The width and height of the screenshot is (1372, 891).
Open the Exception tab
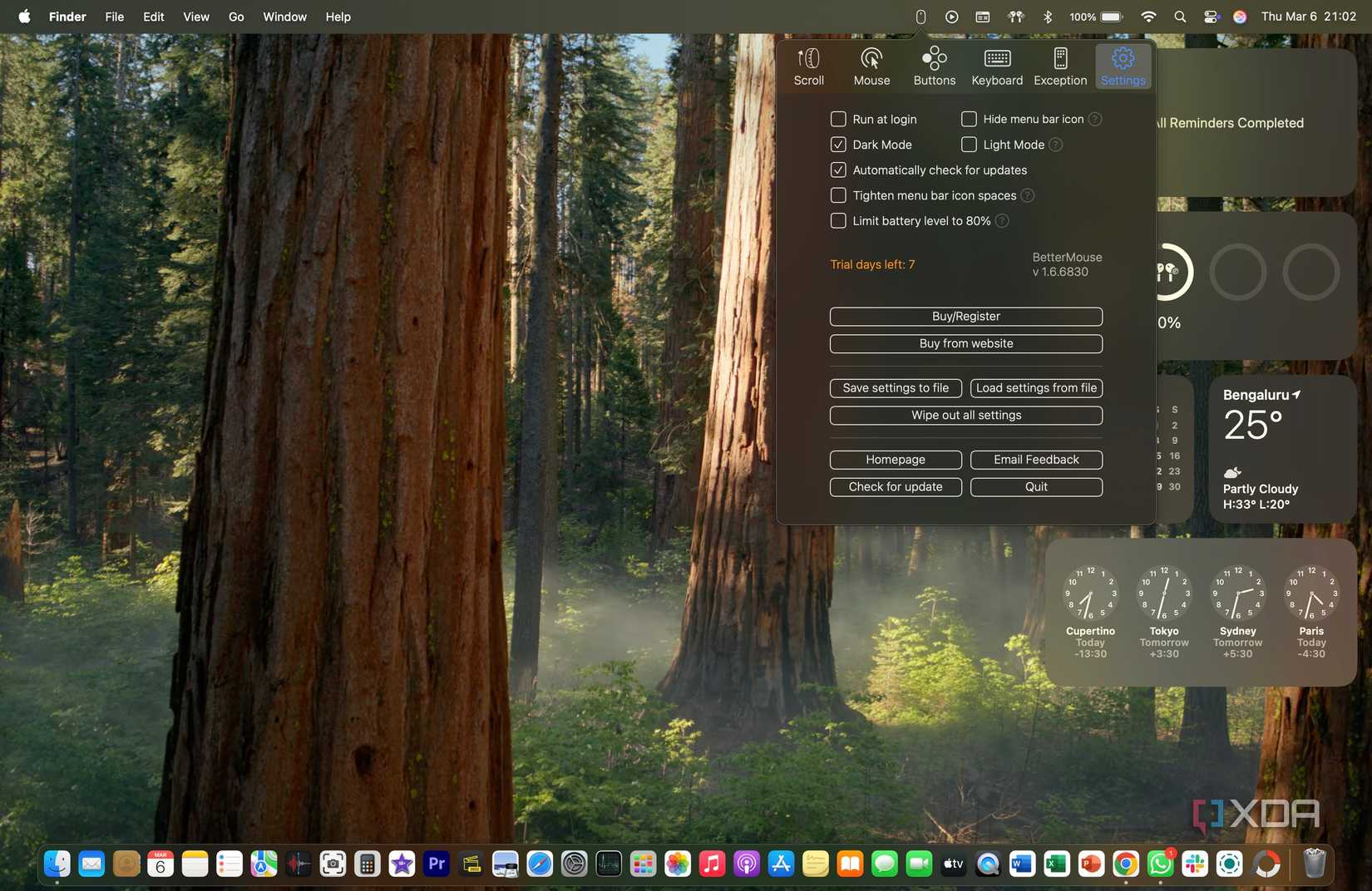[x=1060, y=66]
